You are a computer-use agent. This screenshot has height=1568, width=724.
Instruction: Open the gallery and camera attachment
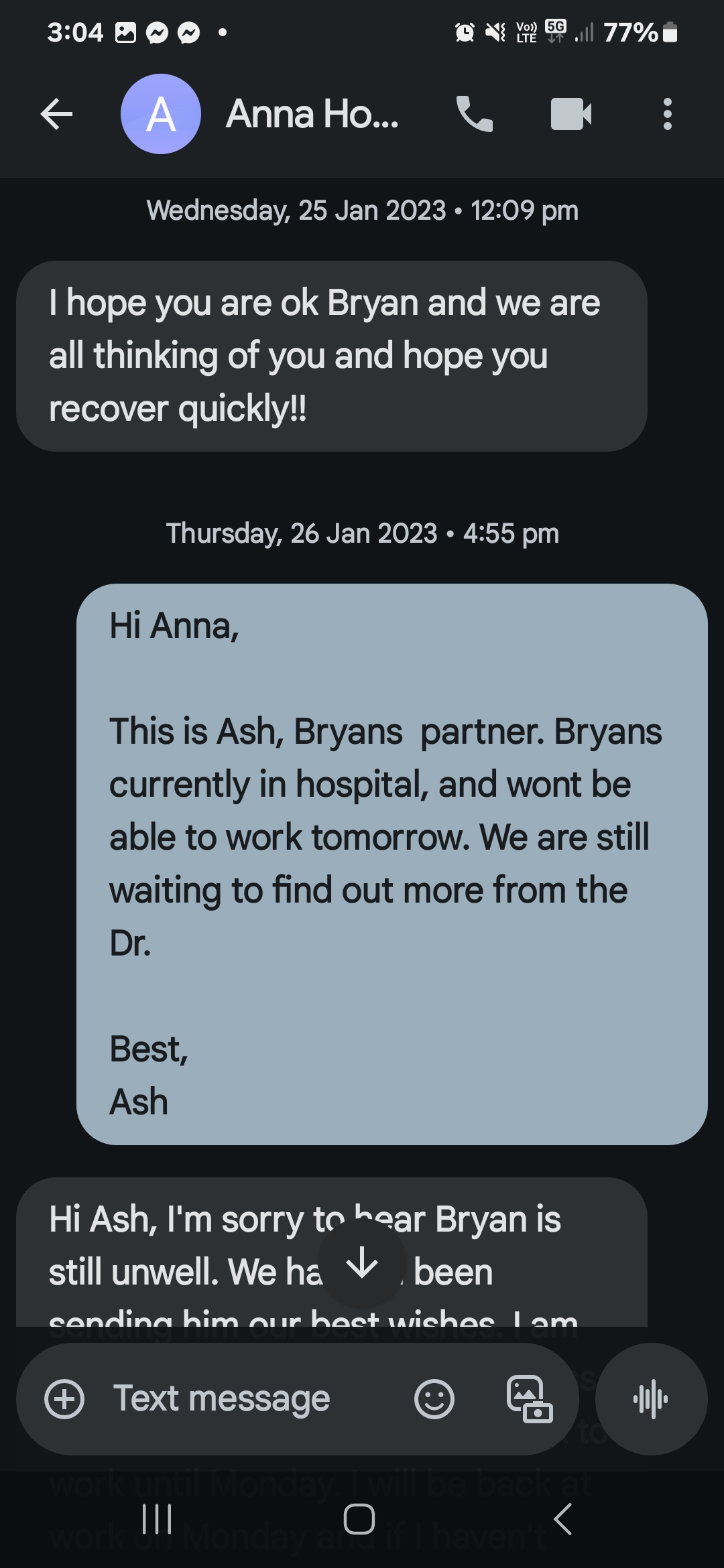[529, 1399]
